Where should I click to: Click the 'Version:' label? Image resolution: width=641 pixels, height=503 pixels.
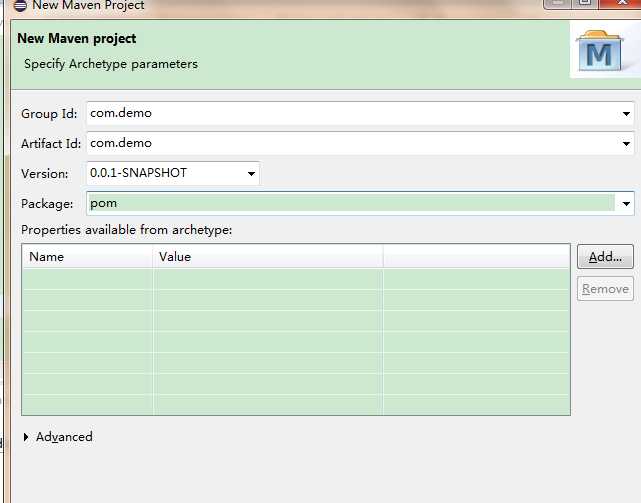(x=45, y=174)
